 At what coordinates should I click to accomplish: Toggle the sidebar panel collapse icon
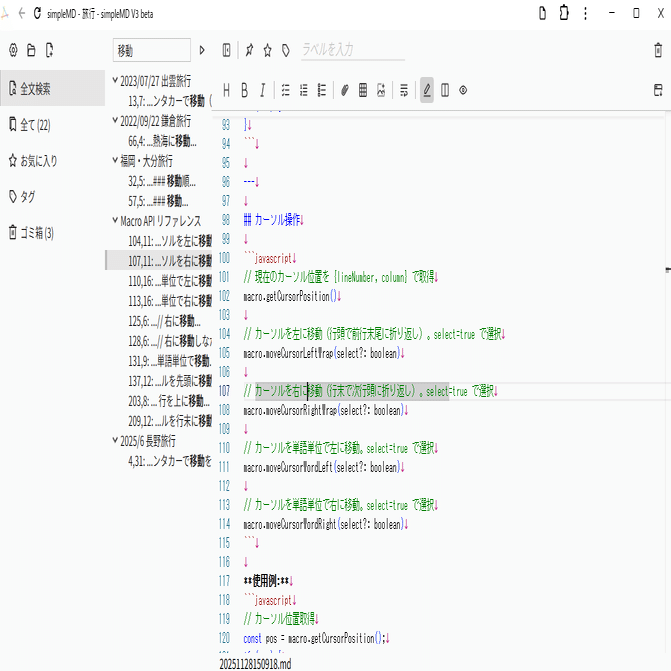[226, 50]
